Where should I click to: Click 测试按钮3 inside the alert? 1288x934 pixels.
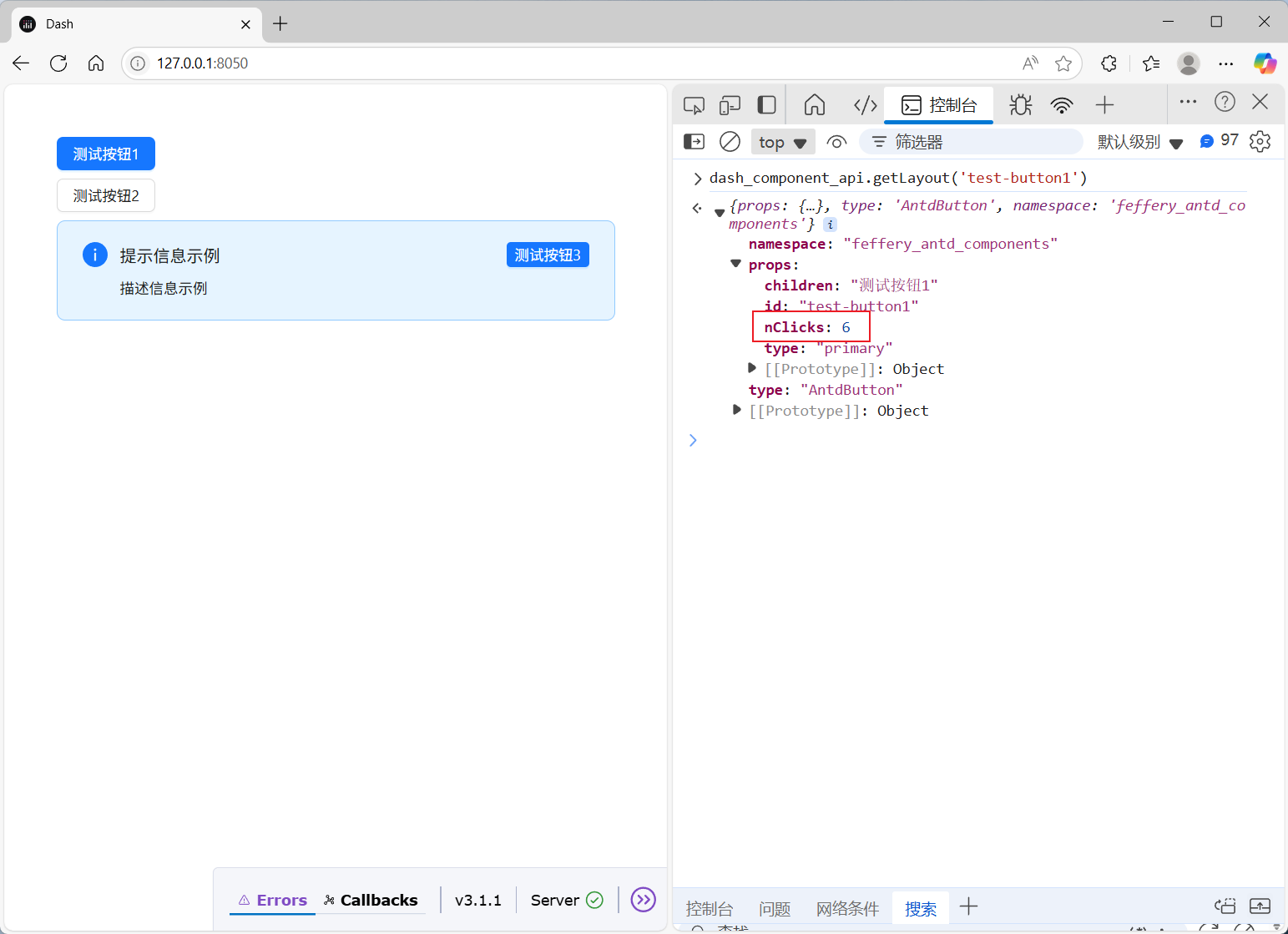point(548,255)
